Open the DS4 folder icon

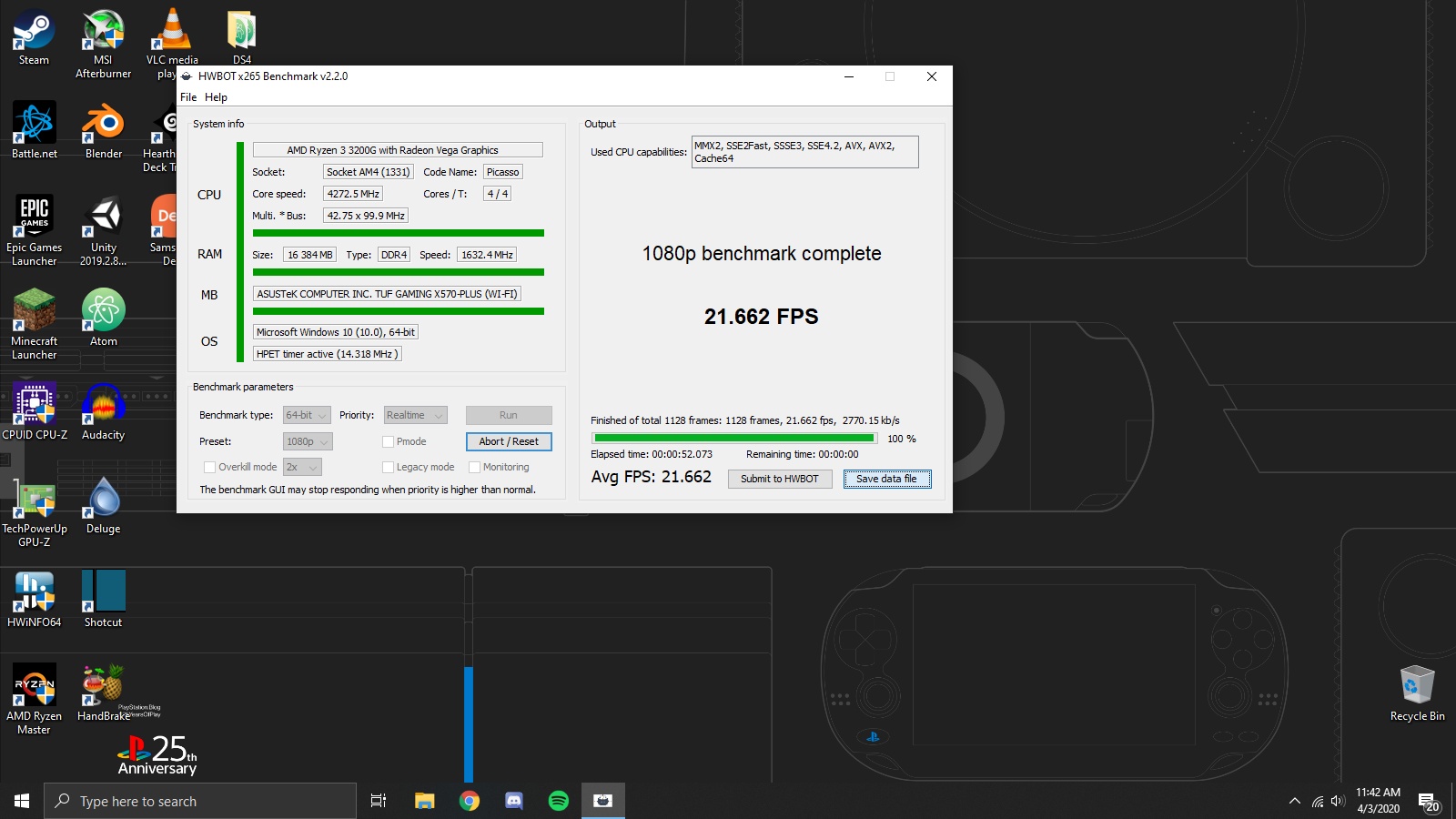241,38
